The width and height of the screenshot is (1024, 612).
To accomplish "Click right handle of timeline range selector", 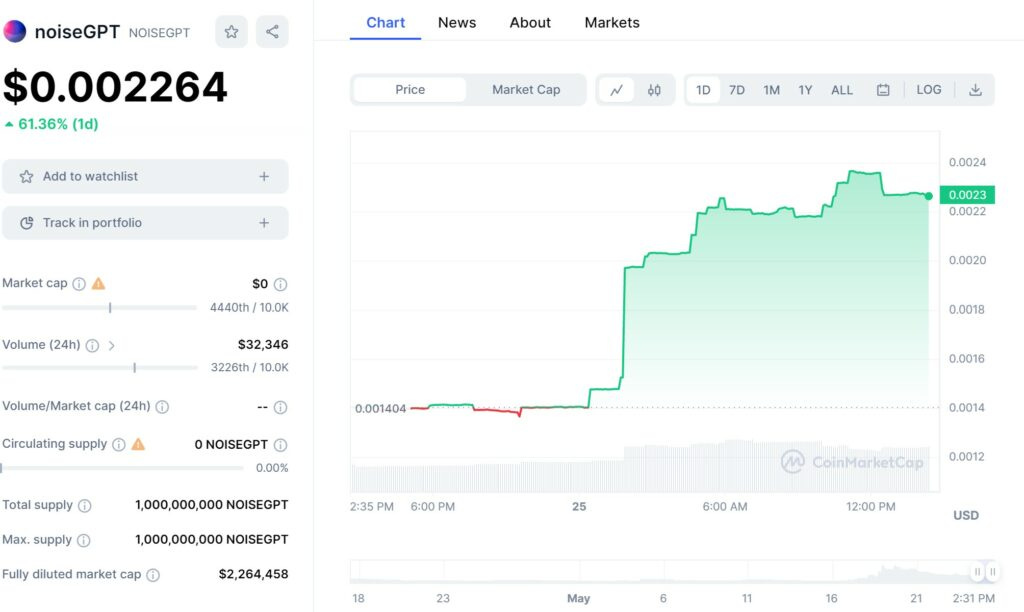I will tap(993, 572).
